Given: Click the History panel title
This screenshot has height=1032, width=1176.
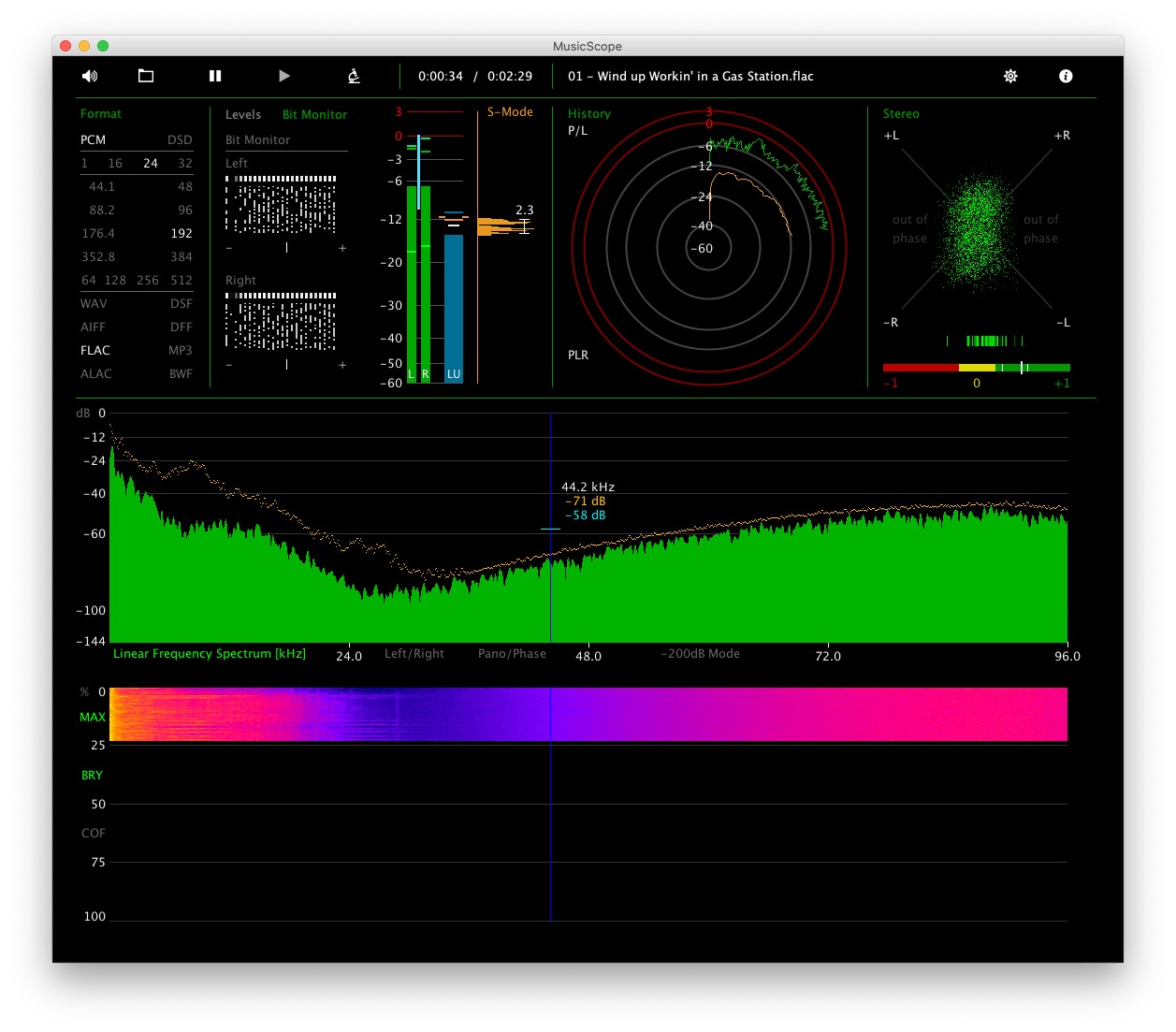Looking at the screenshot, I should pos(588,113).
